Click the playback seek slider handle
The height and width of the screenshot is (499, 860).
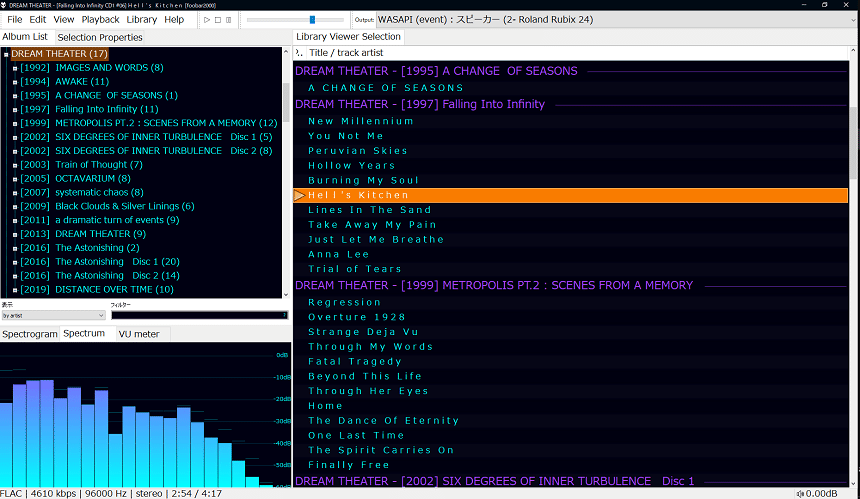coord(312,20)
